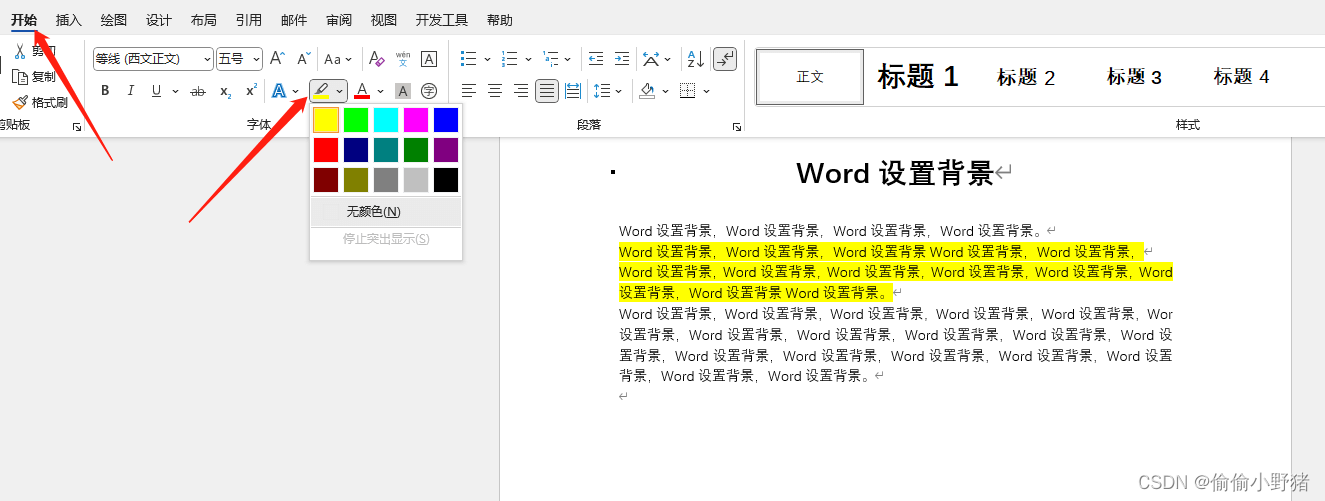Pick the yellow highlight color
This screenshot has width=1325, height=501.
326,120
